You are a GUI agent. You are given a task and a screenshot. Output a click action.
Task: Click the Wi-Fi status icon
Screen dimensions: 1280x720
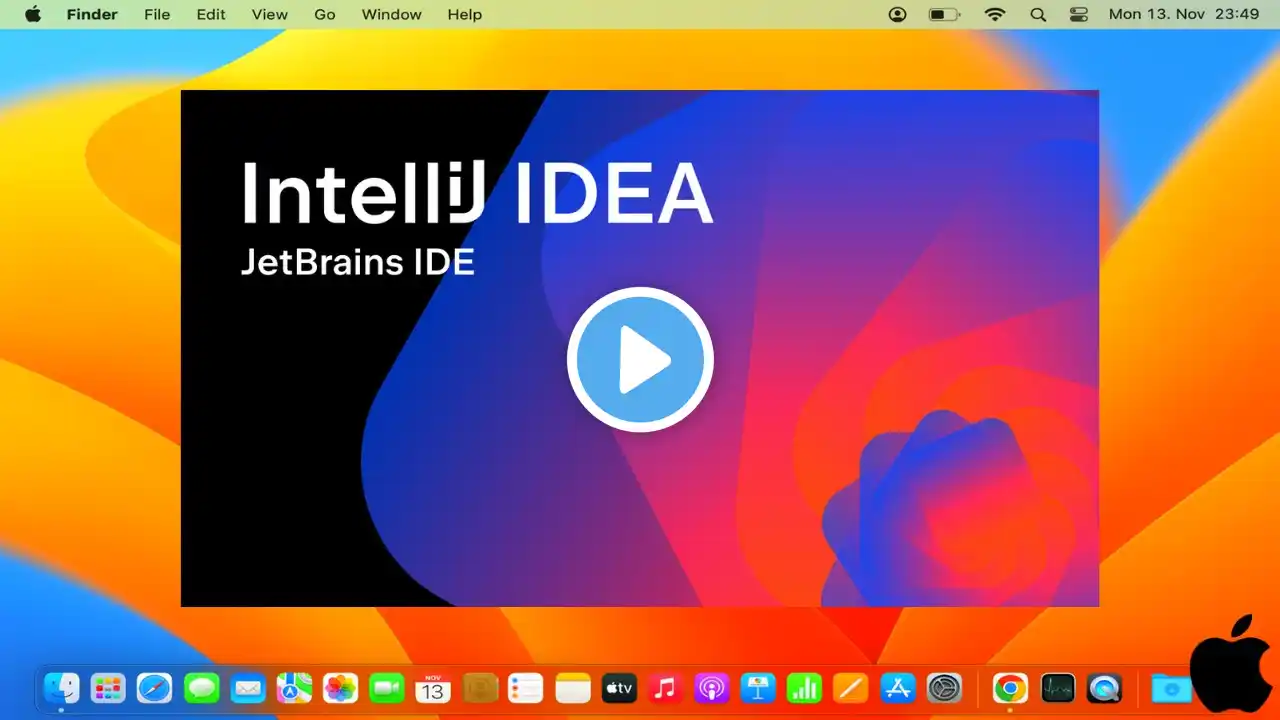994,14
